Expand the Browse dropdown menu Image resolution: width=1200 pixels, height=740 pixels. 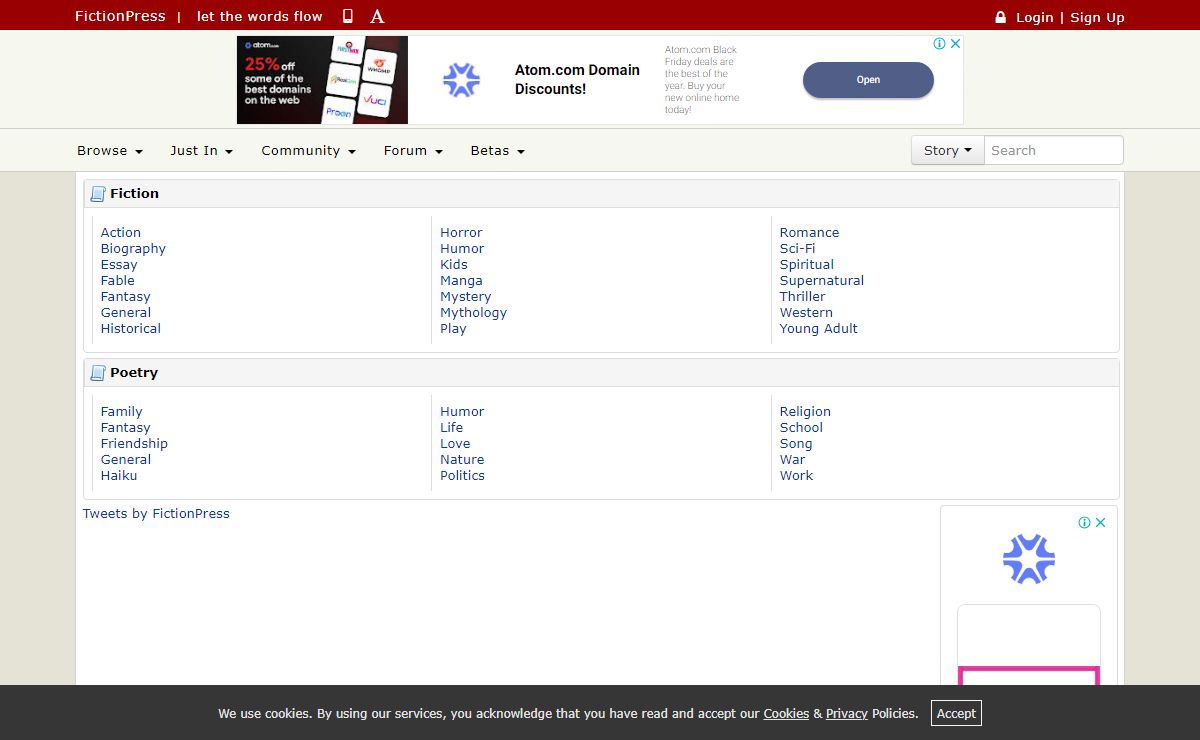tap(110, 151)
